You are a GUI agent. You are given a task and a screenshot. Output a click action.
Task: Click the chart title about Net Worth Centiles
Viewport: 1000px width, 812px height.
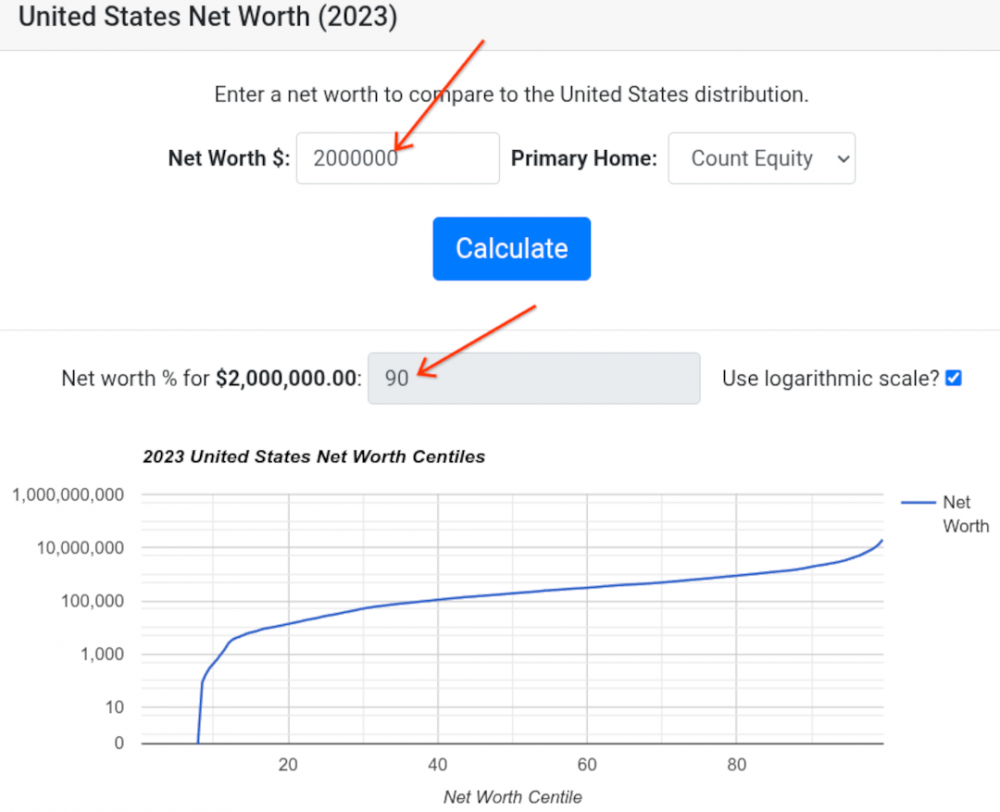pyautogui.click(x=313, y=457)
